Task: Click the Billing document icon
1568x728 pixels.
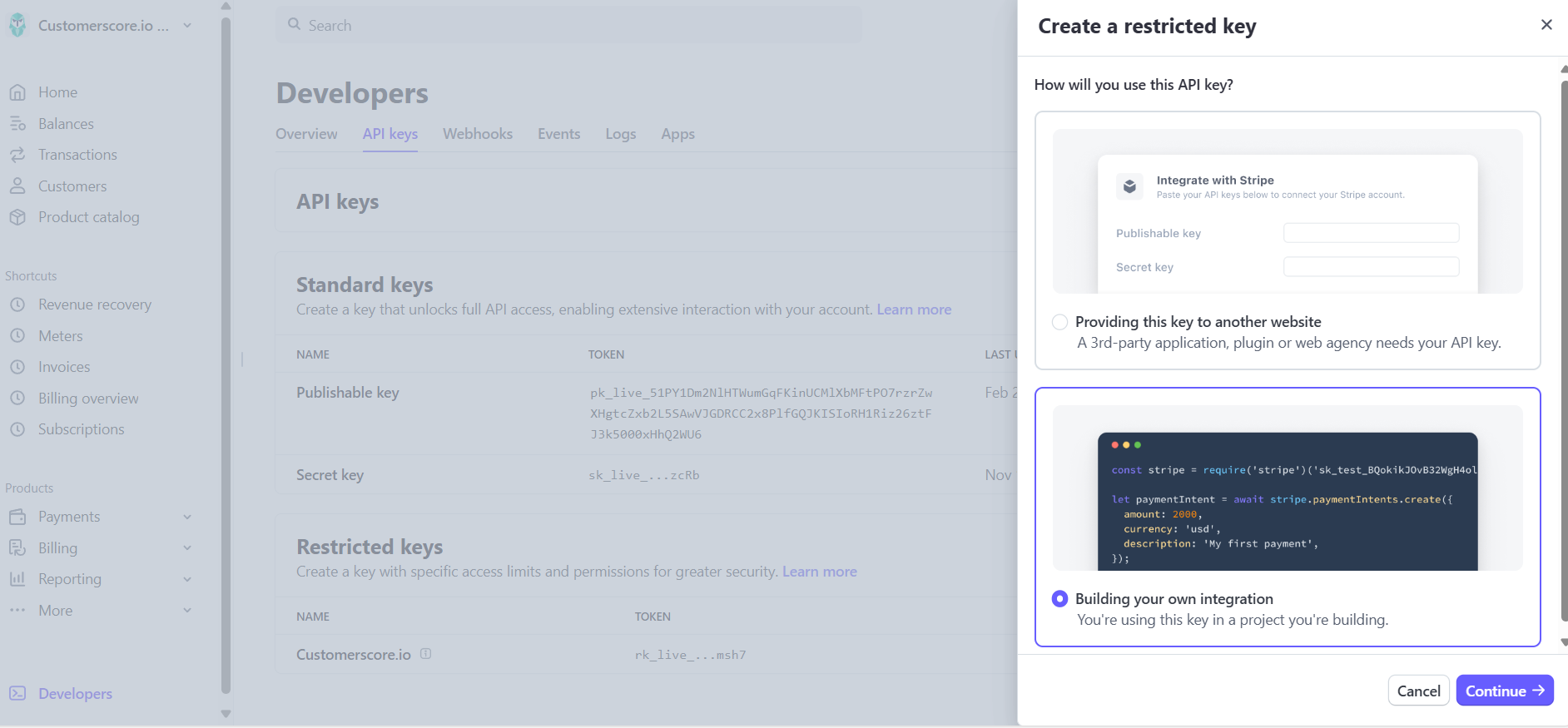Action: [x=17, y=548]
